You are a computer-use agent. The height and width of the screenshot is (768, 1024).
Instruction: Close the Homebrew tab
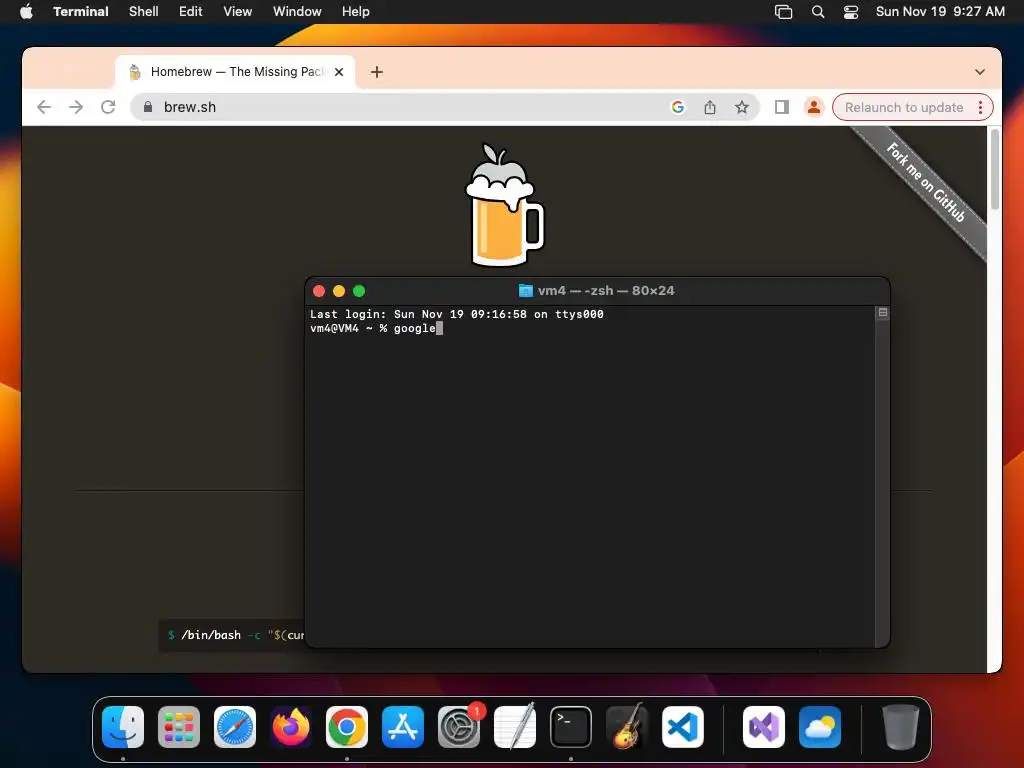point(339,72)
